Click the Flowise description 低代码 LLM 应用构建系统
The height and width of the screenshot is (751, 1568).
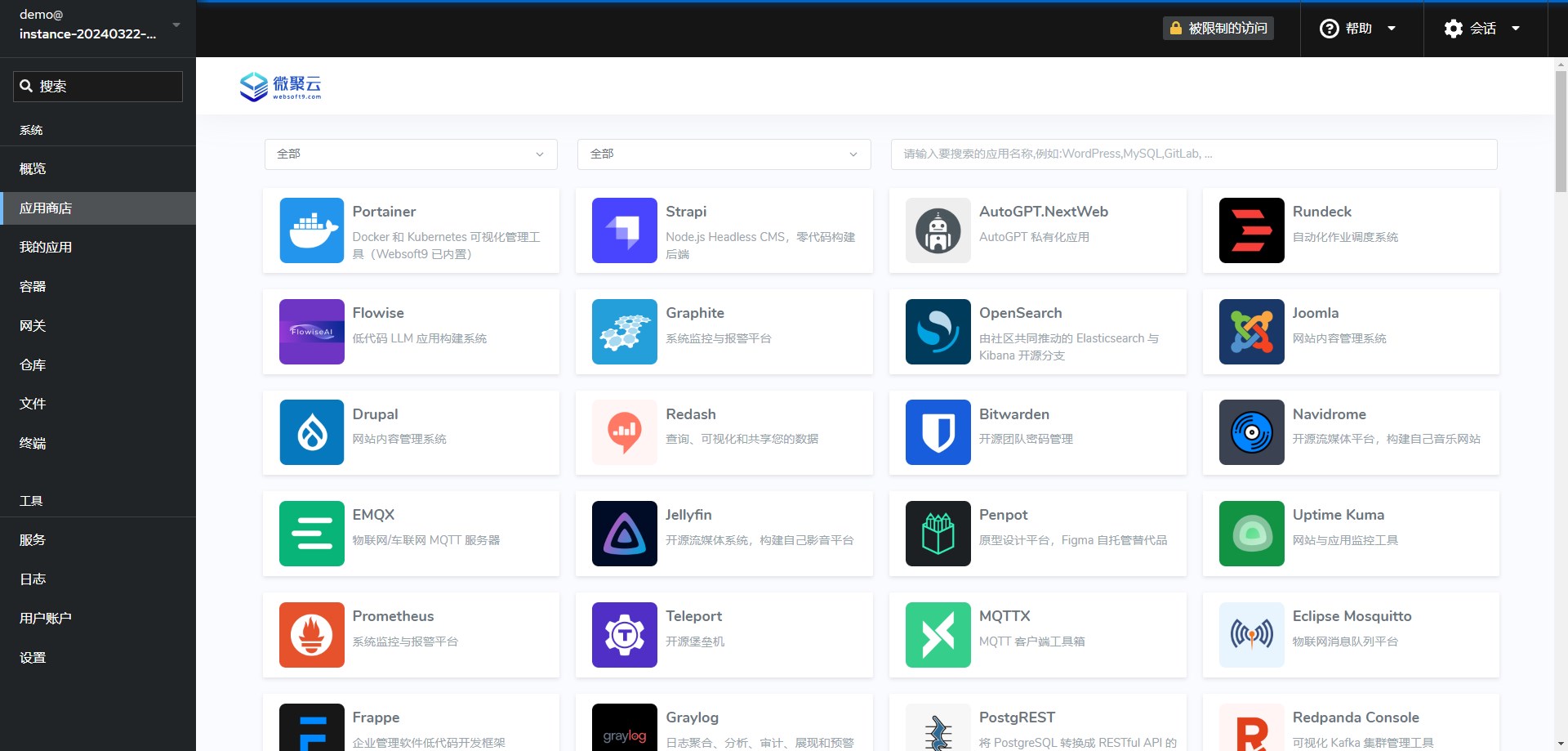pos(420,338)
